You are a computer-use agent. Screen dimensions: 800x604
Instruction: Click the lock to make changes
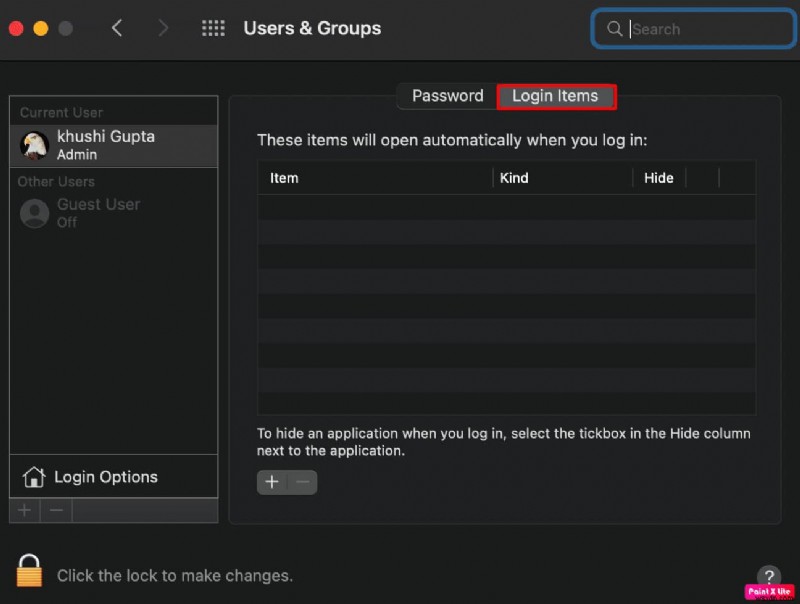pyautogui.click(x=29, y=571)
